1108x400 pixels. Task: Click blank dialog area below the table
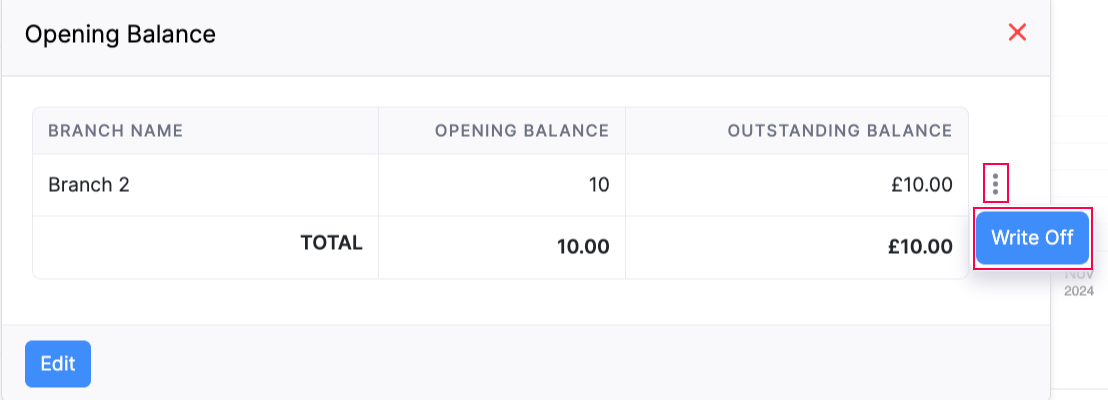(500, 302)
